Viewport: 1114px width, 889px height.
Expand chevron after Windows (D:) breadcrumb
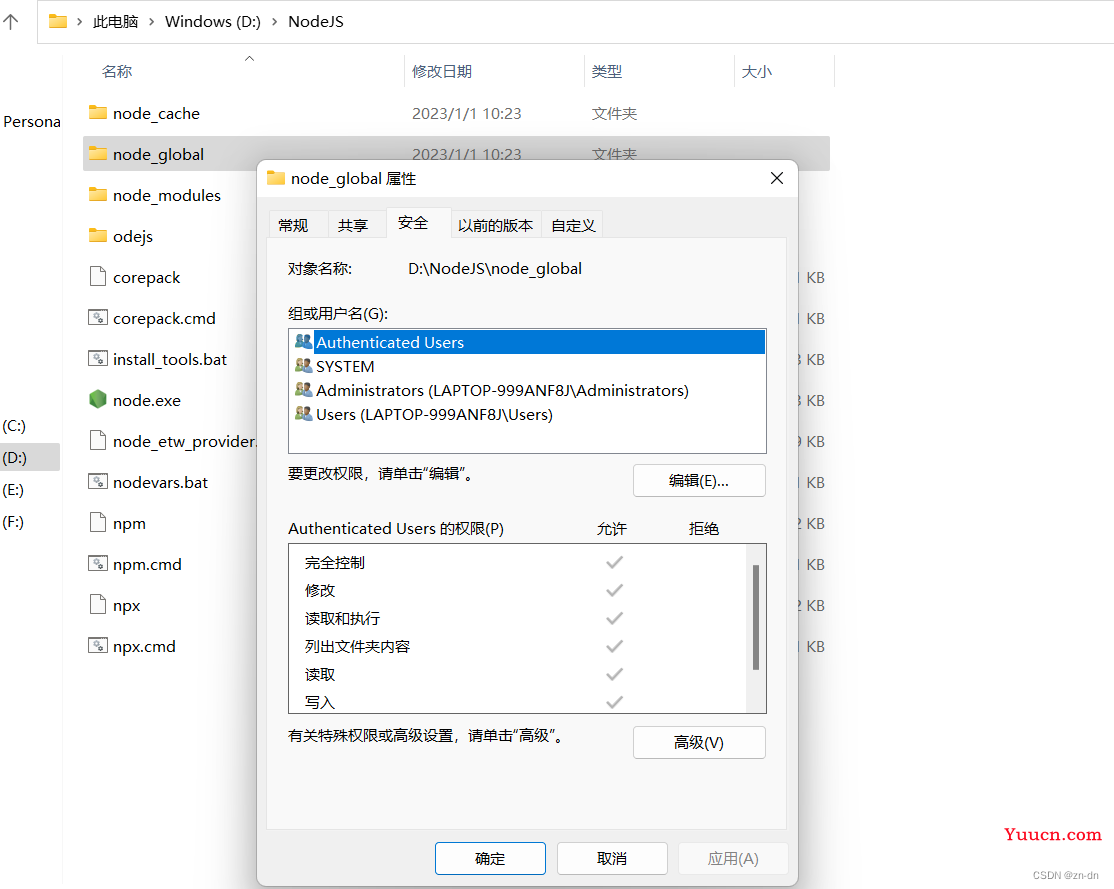274,21
